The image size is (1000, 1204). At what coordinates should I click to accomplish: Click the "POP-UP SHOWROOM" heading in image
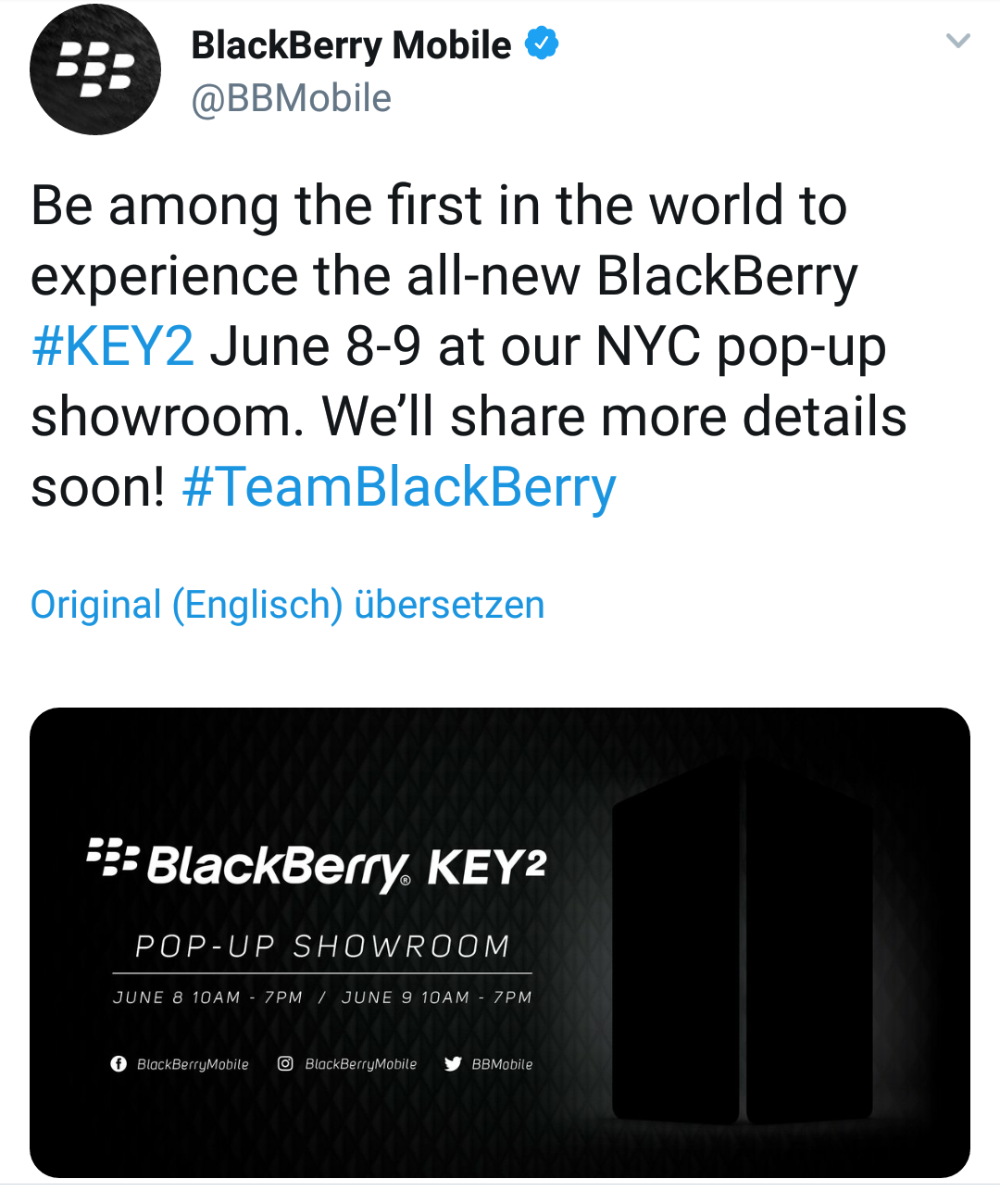pos(322,946)
